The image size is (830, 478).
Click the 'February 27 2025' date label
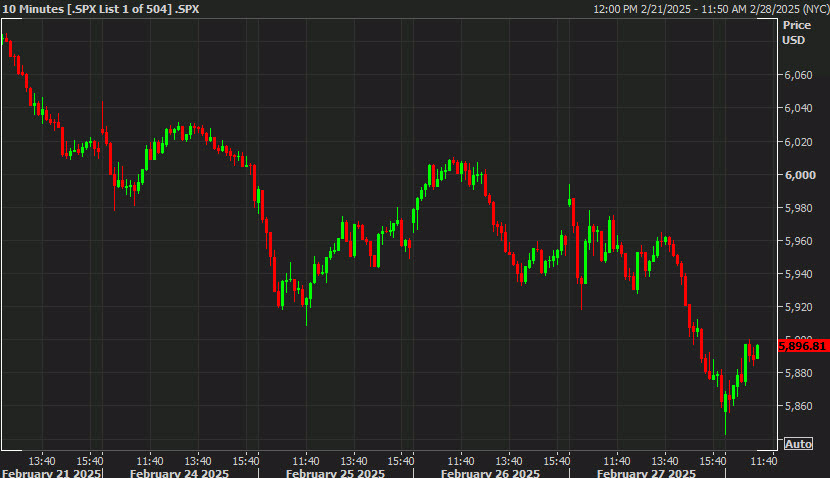click(646, 473)
